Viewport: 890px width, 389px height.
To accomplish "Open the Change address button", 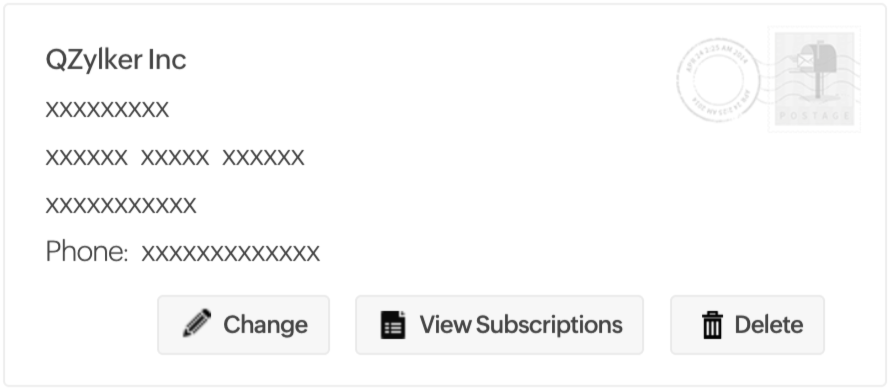I will (244, 325).
